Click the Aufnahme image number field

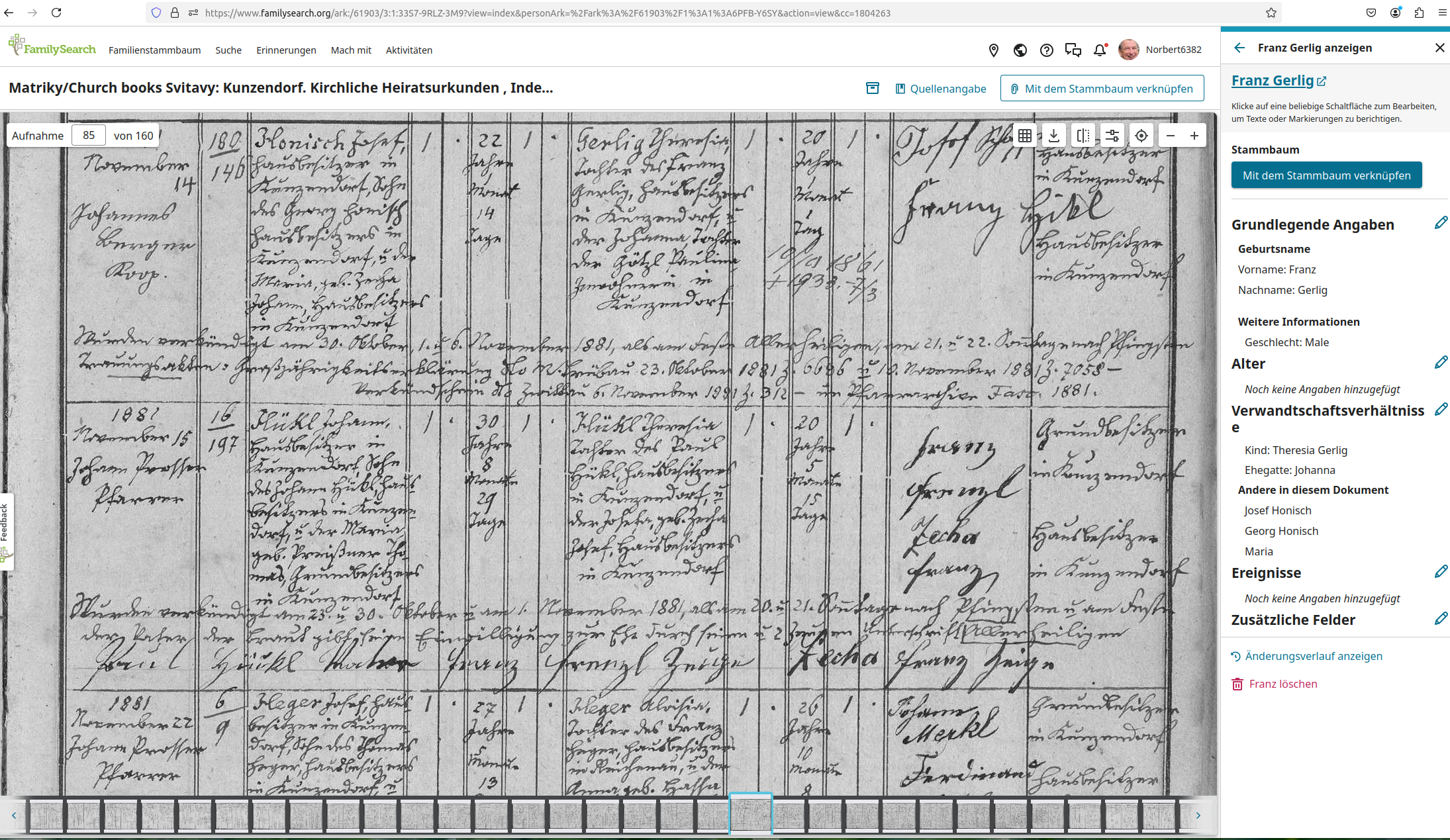(x=89, y=135)
